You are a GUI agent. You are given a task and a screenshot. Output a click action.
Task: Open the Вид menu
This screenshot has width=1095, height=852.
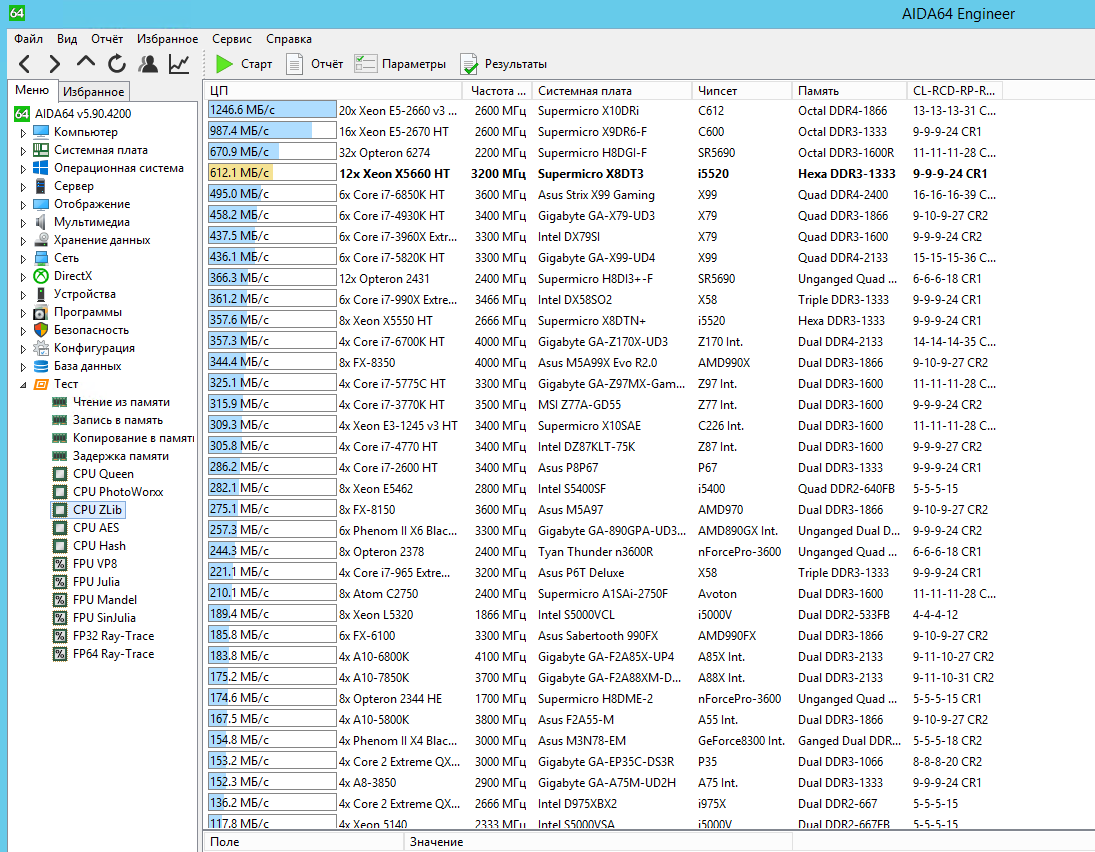point(67,39)
